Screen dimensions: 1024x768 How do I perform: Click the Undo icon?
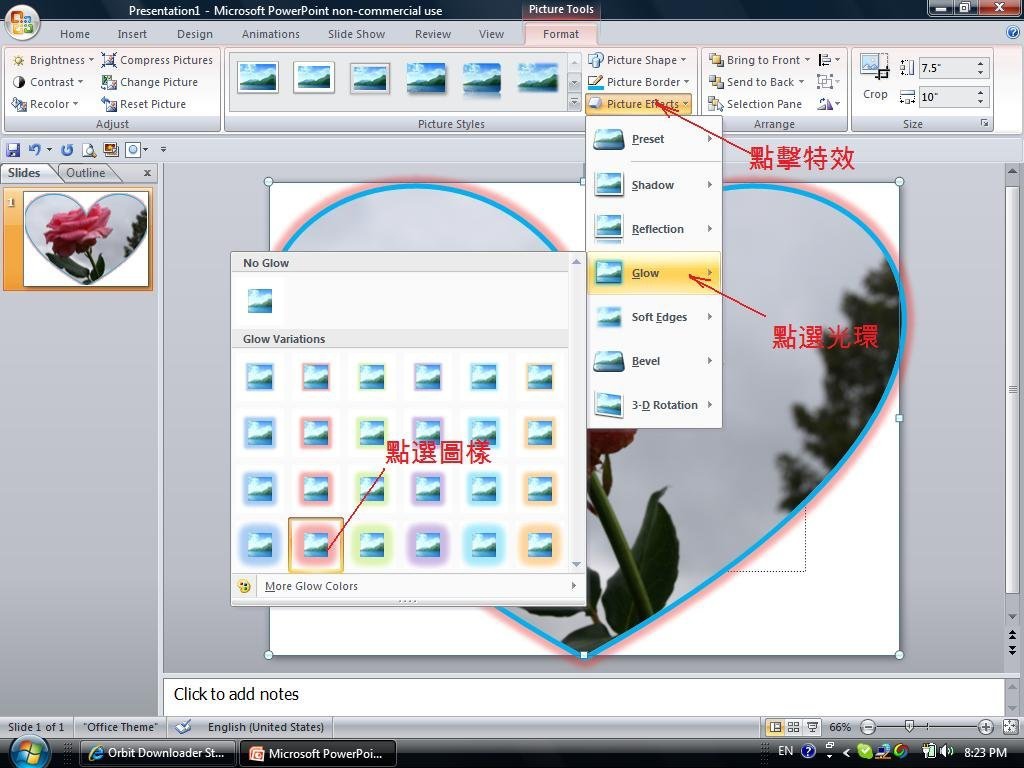[35, 150]
